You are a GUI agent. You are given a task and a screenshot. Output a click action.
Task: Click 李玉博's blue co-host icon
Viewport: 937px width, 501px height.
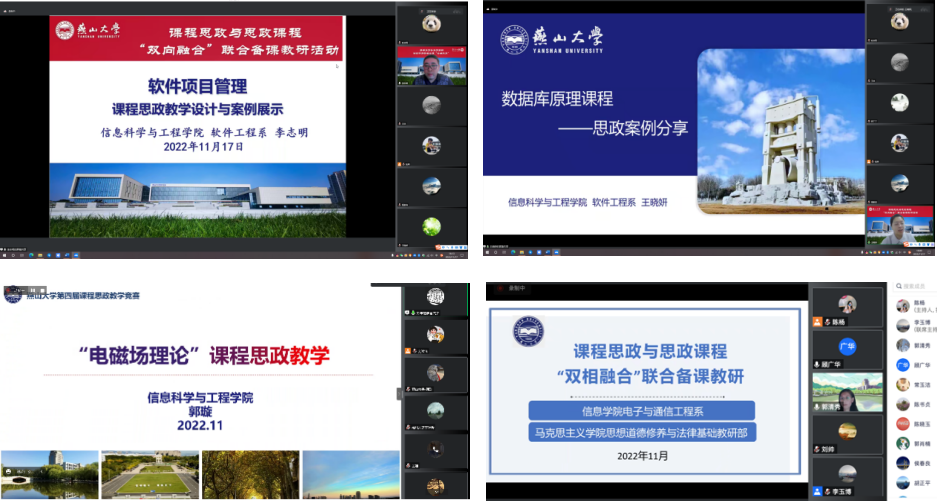817,491
